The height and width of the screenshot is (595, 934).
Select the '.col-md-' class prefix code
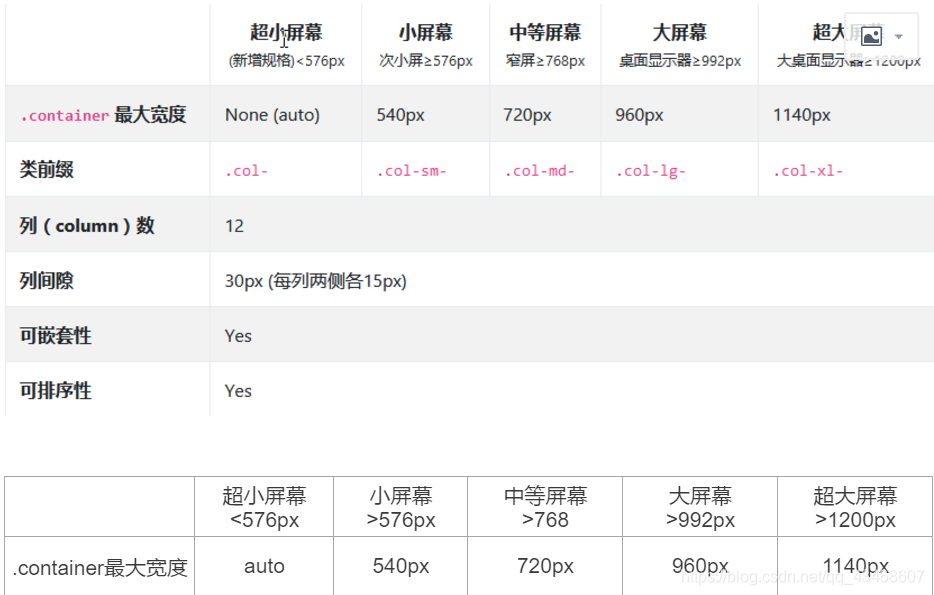[540, 171]
